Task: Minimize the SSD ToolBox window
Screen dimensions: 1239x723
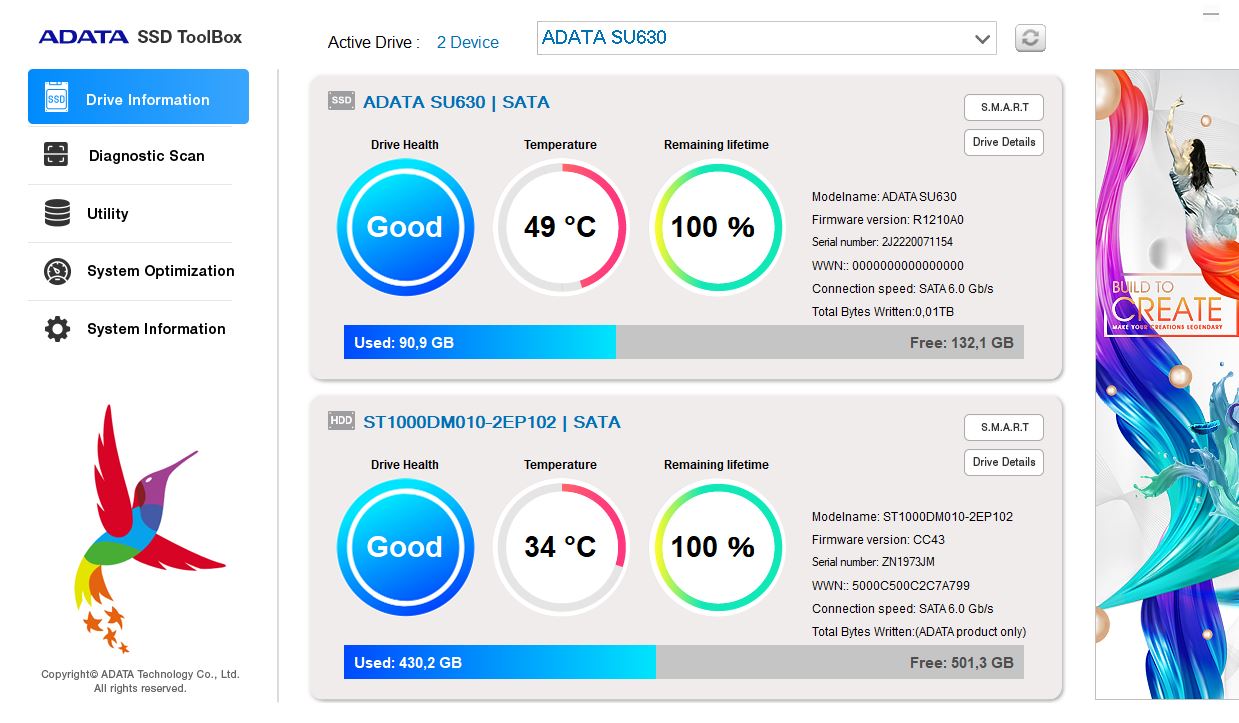Action: [1212, 14]
